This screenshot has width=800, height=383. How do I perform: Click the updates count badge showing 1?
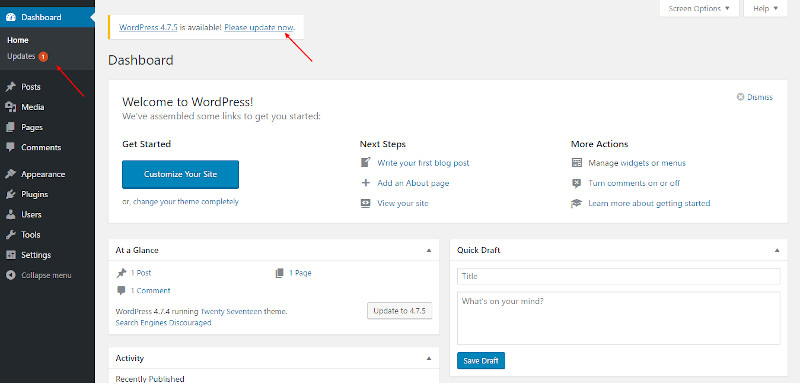(x=43, y=57)
